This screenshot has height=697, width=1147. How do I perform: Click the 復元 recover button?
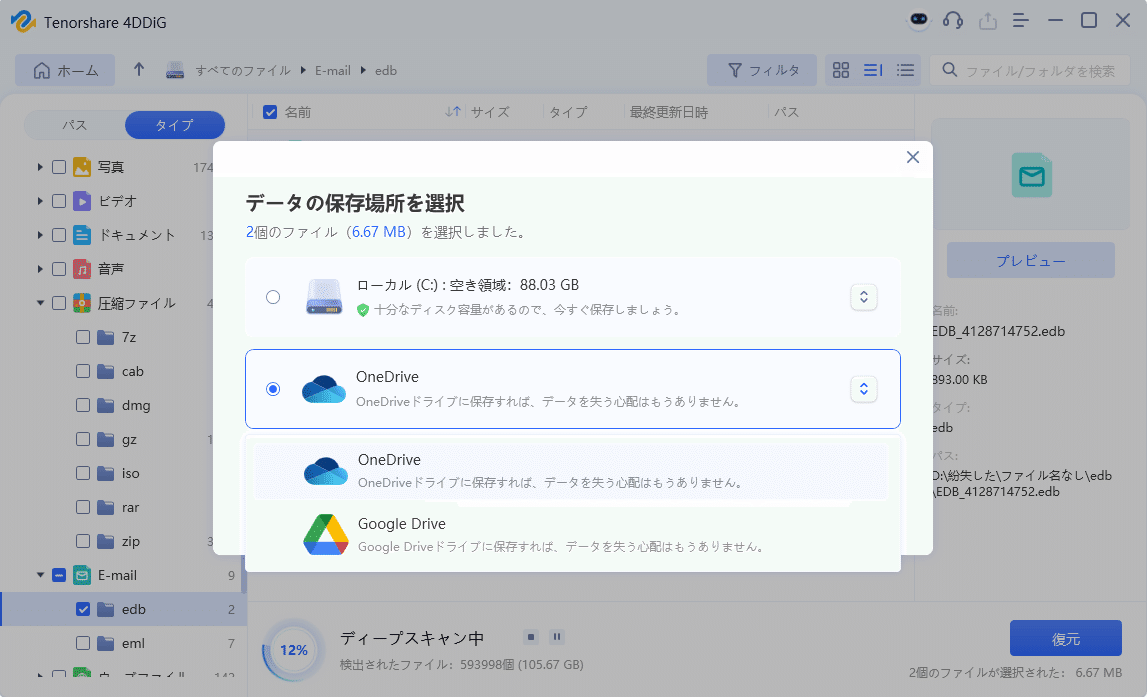coord(1066,638)
